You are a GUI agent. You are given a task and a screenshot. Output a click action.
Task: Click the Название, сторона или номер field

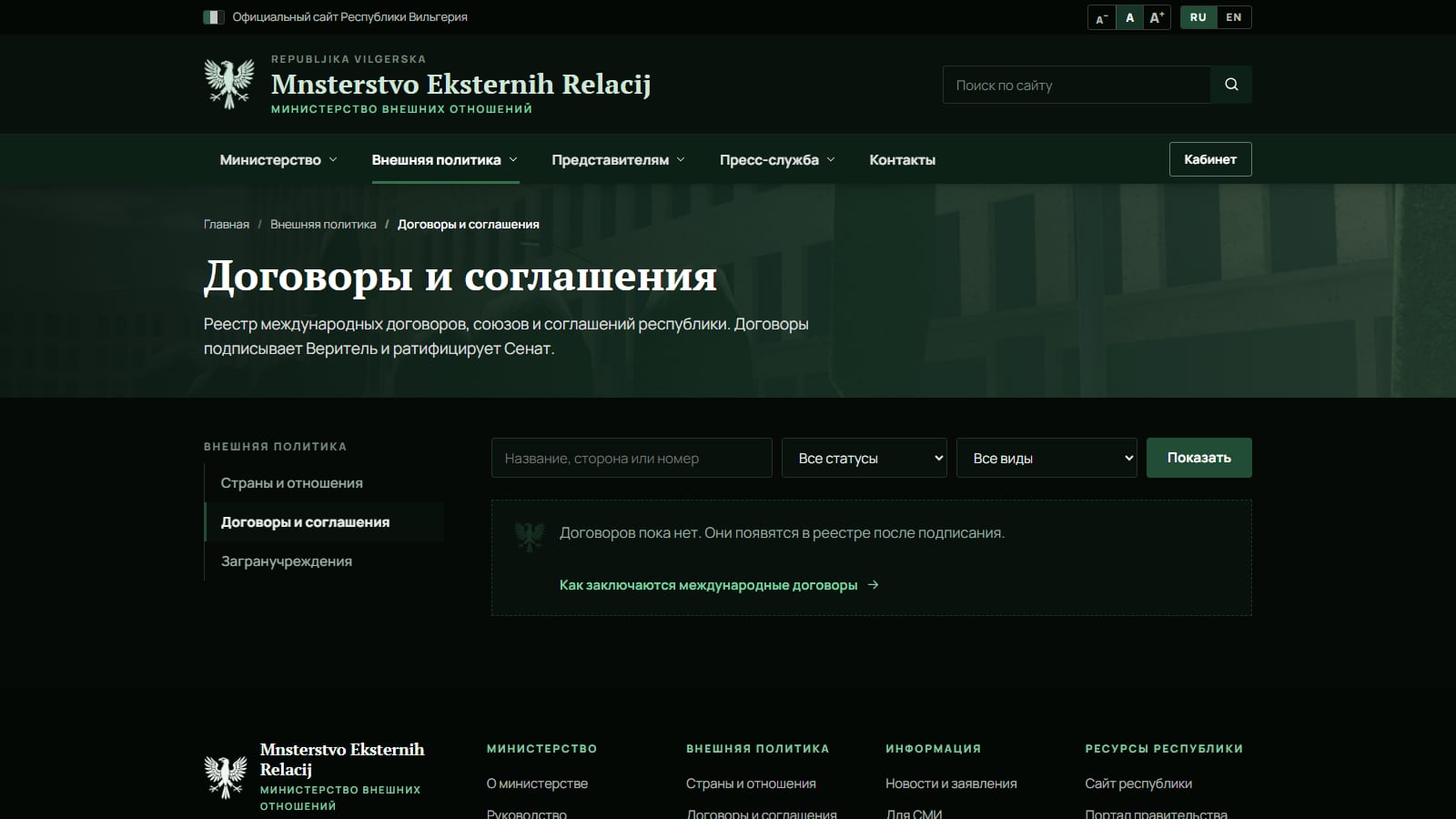632,458
